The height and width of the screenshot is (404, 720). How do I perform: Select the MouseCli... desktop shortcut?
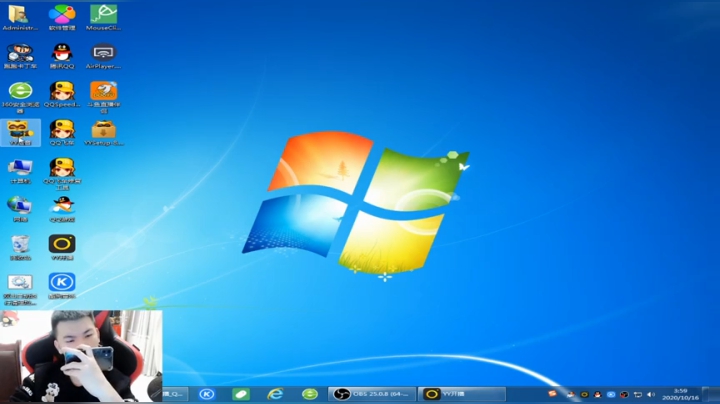103,18
